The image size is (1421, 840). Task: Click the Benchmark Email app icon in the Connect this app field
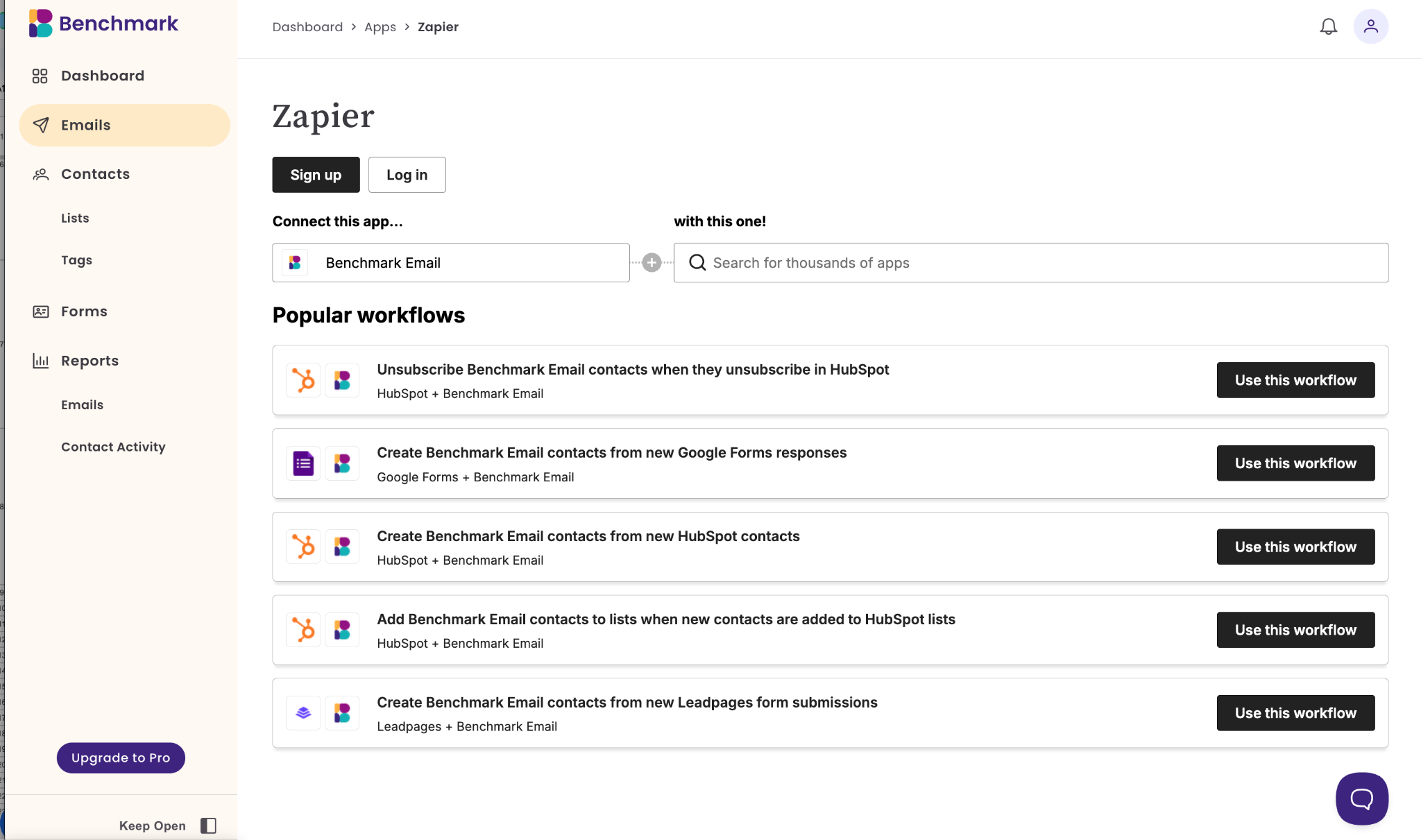coord(295,263)
